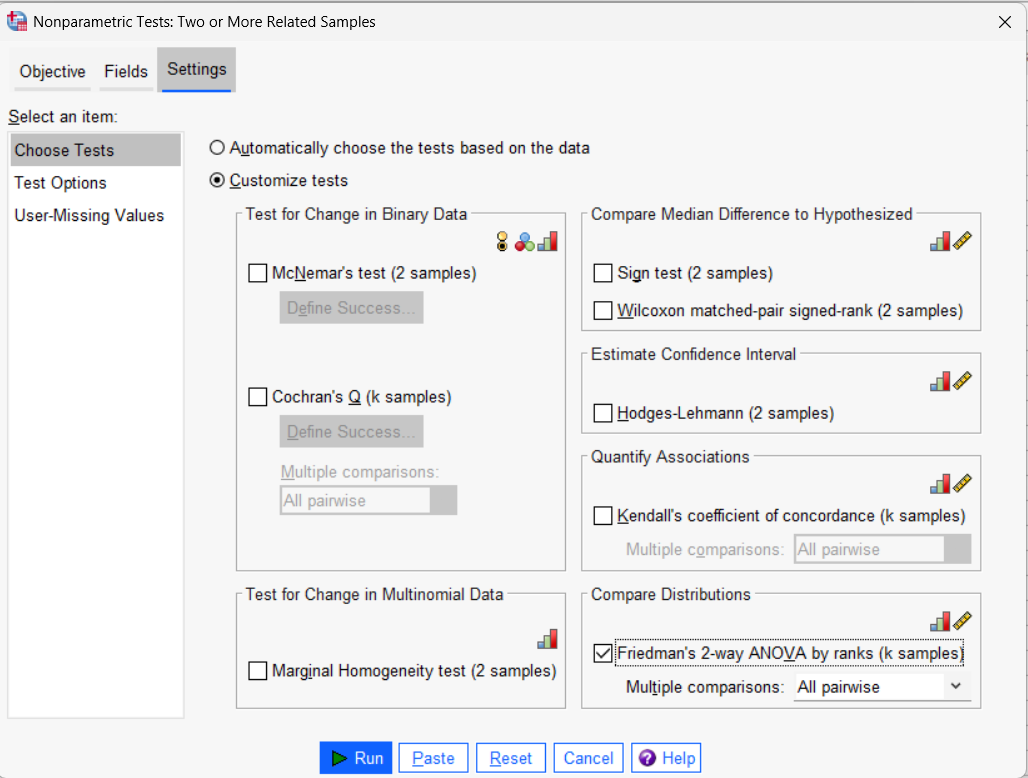Click the scale fields bar-chart icon in Binary Data panel

click(547, 240)
